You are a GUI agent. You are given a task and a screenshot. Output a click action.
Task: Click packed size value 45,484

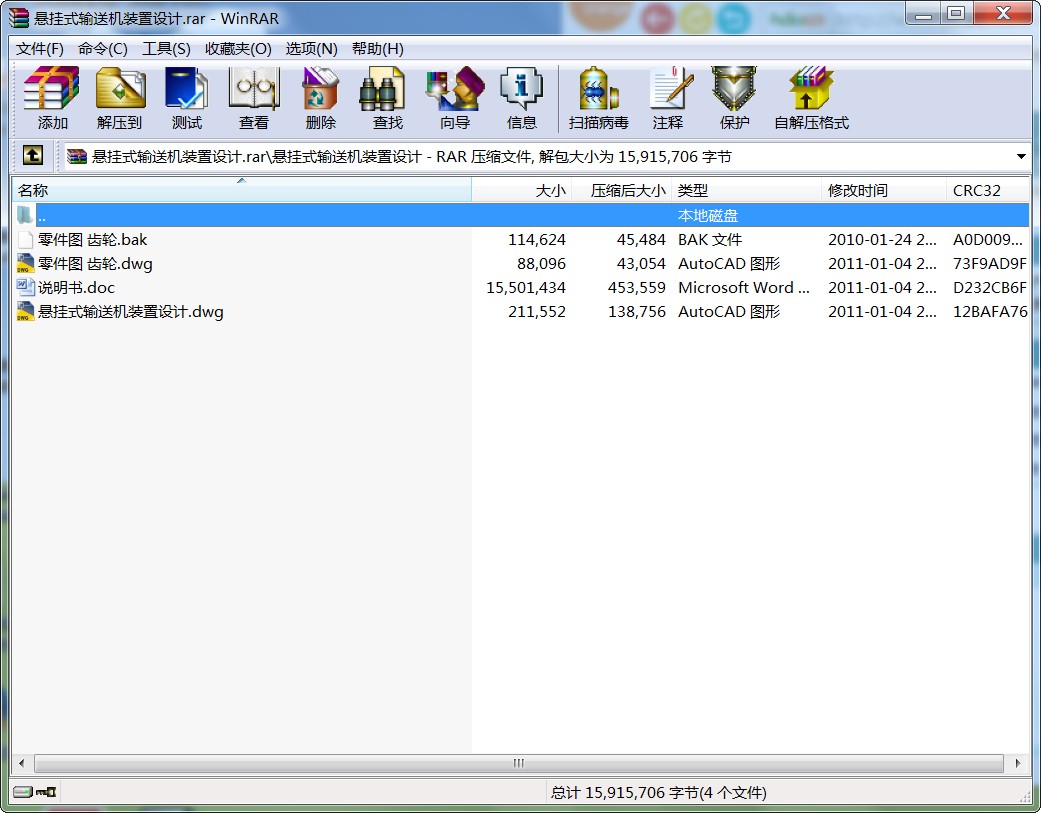click(x=641, y=240)
